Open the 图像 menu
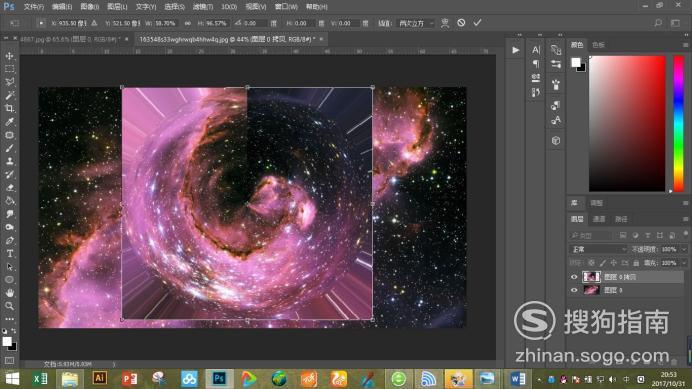Screen dimensions: 692x389 pyautogui.click(x=90, y=7)
